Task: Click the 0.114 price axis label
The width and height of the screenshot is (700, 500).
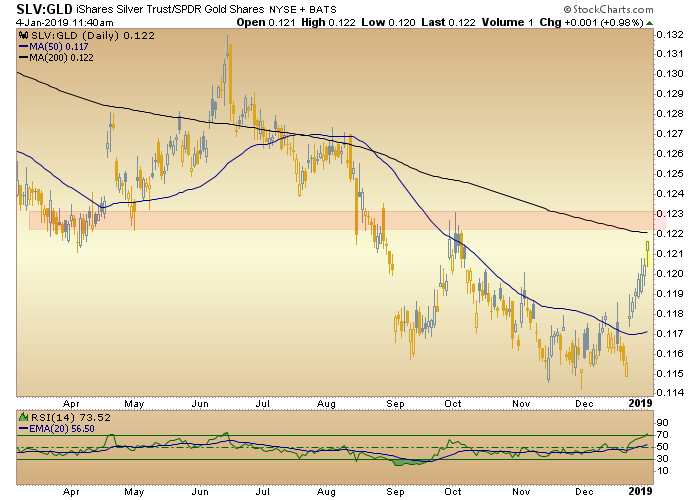Action: (x=670, y=393)
